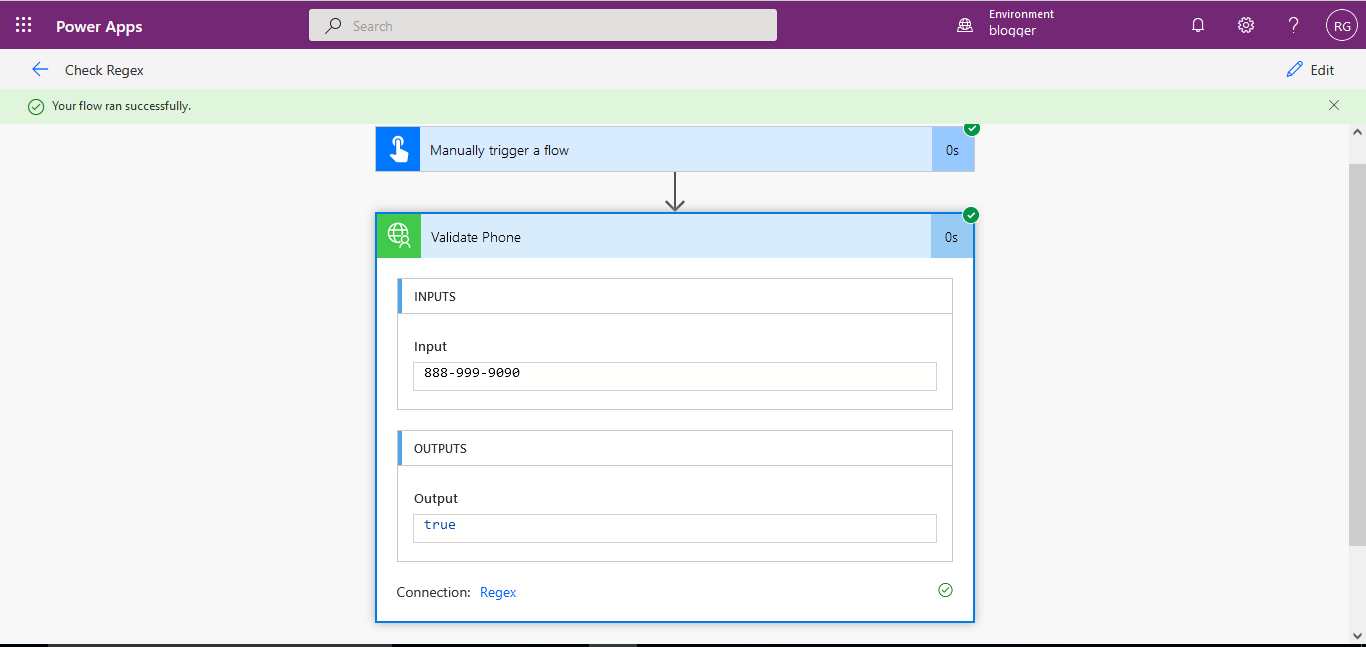Viewport: 1366px width, 647px height.
Task: Click the success checkmark in banner
Action: pos(36,106)
